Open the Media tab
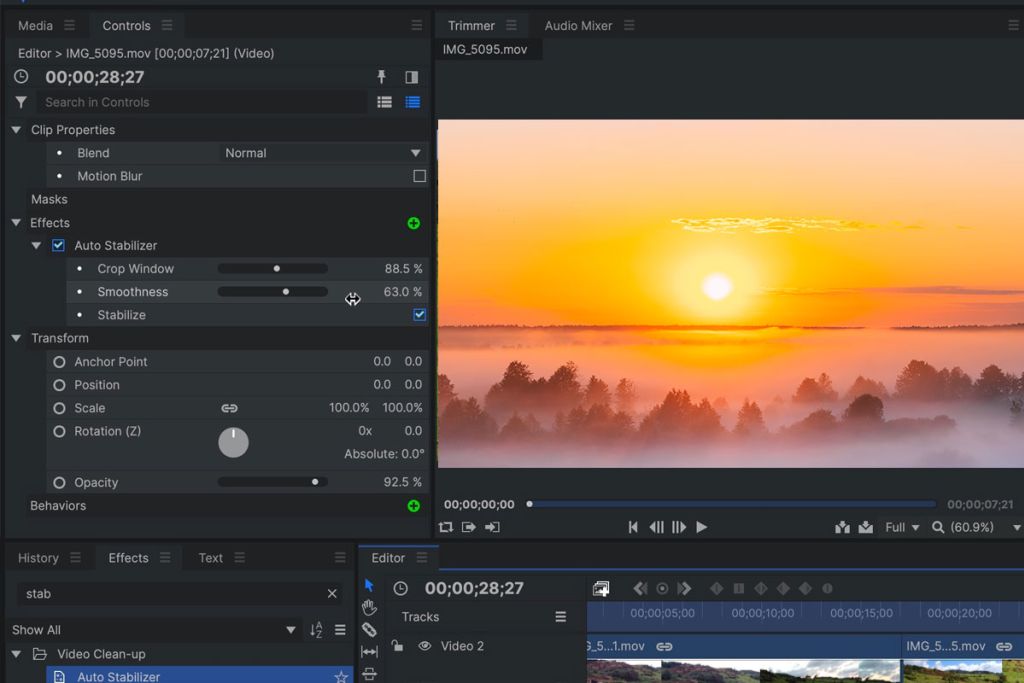This screenshot has width=1024, height=683. pos(36,25)
